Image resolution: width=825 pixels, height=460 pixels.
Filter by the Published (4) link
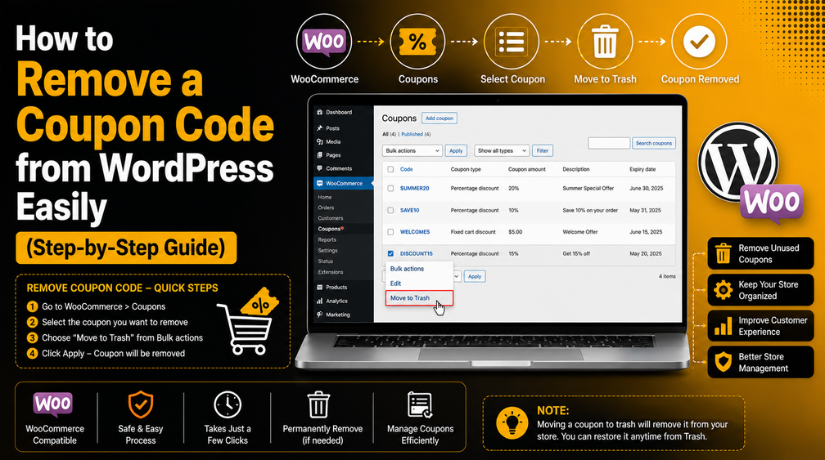tap(416, 134)
